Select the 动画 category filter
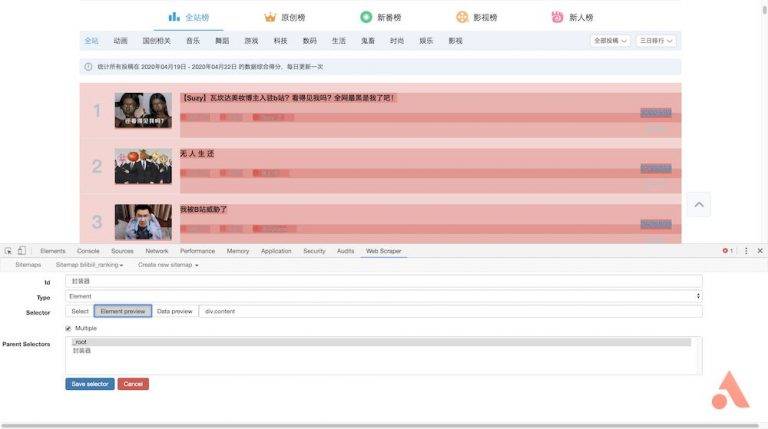 (x=120, y=41)
